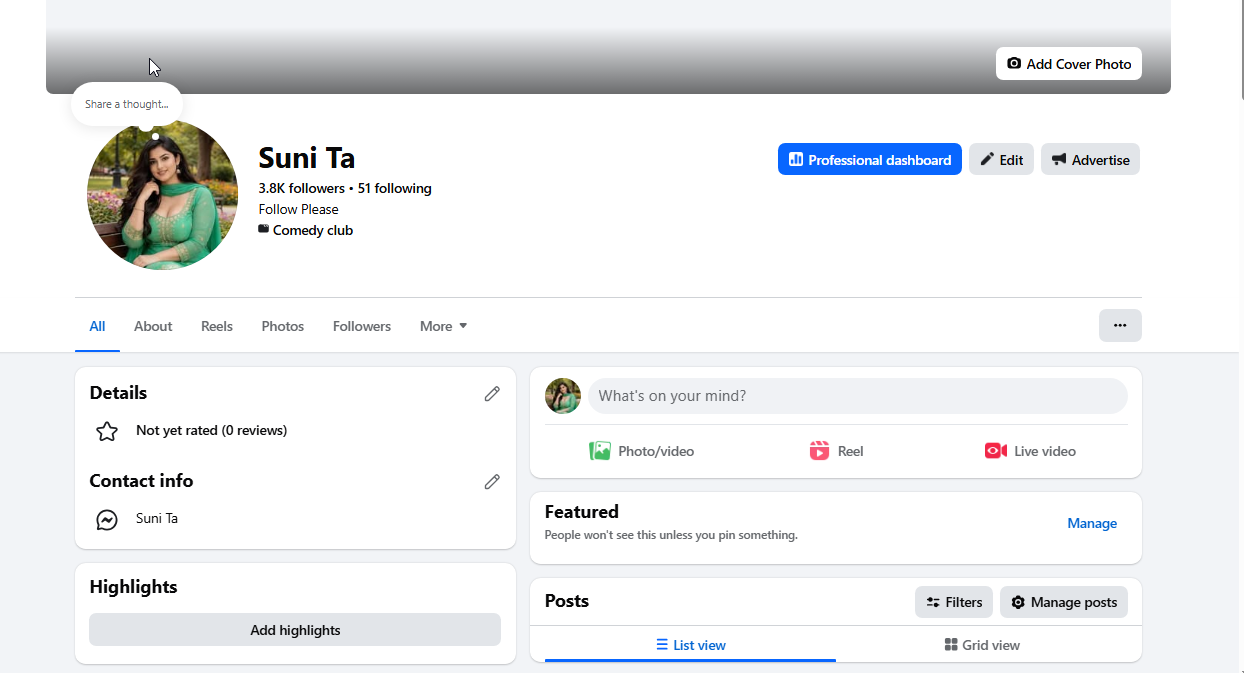Click the Comedy club category link
Screen dimensions: 1244x673
pos(313,230)
